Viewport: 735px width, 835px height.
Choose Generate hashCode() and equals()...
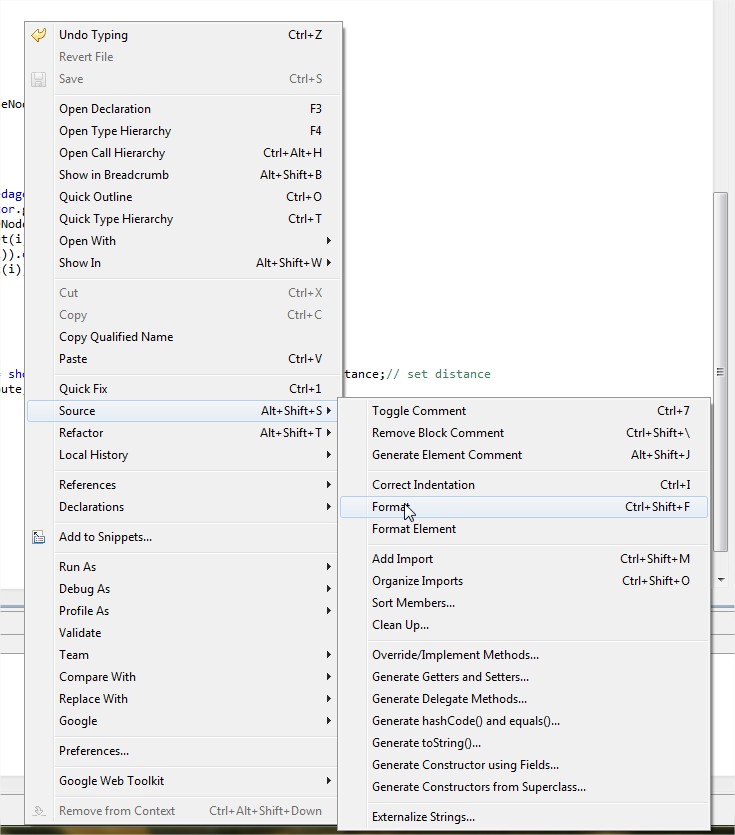click(x=524, y=721)
